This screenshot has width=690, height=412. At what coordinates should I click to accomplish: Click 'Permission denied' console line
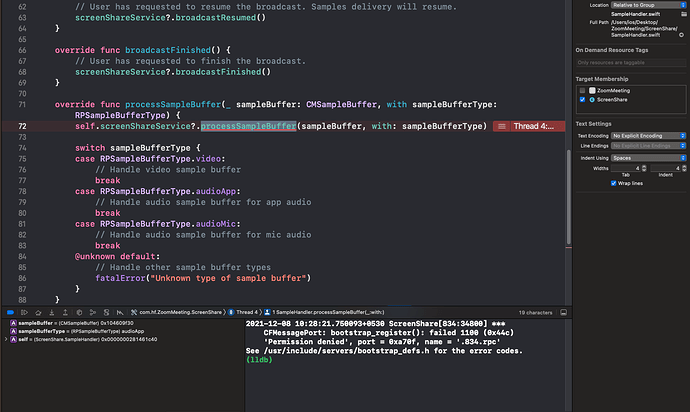point(382,342)
